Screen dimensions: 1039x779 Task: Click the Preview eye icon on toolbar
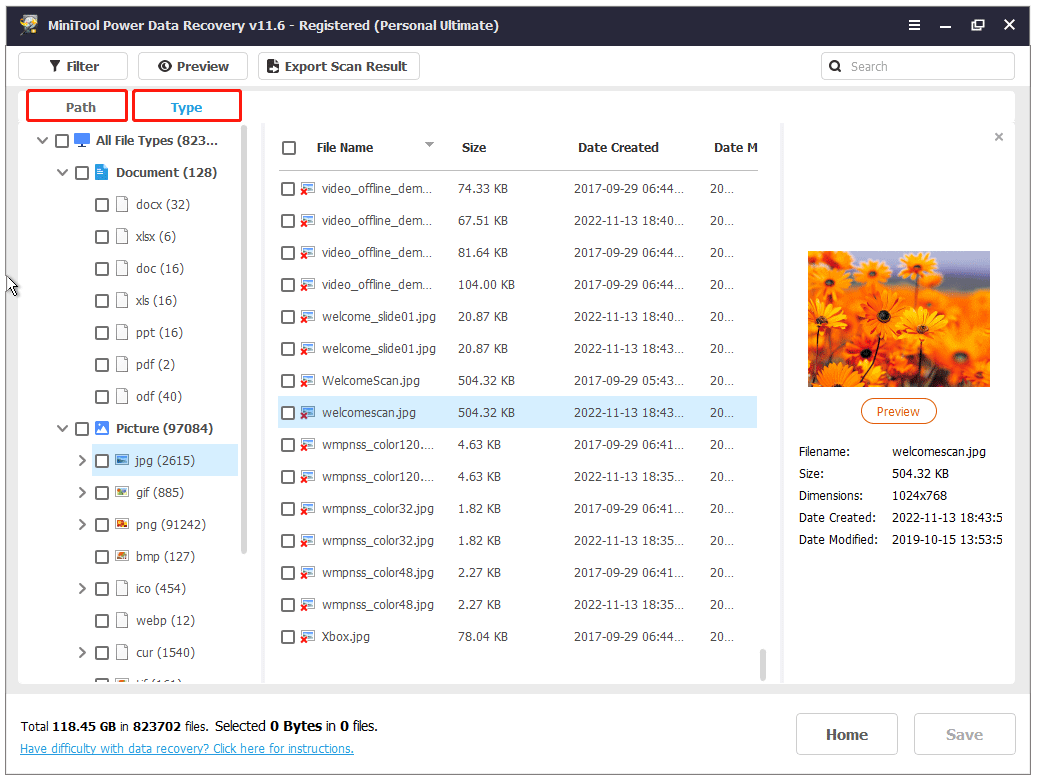tap(164, 66)
